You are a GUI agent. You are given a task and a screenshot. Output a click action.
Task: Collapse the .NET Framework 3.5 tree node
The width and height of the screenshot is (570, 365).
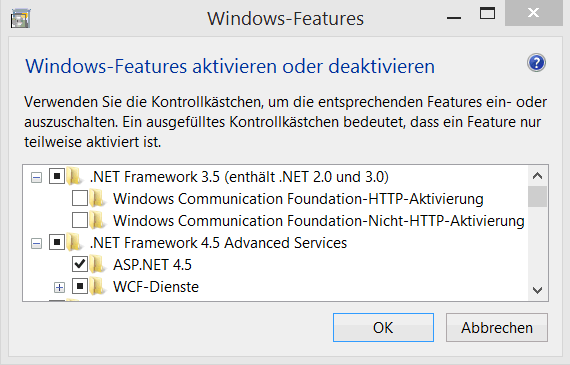(36, 178)
